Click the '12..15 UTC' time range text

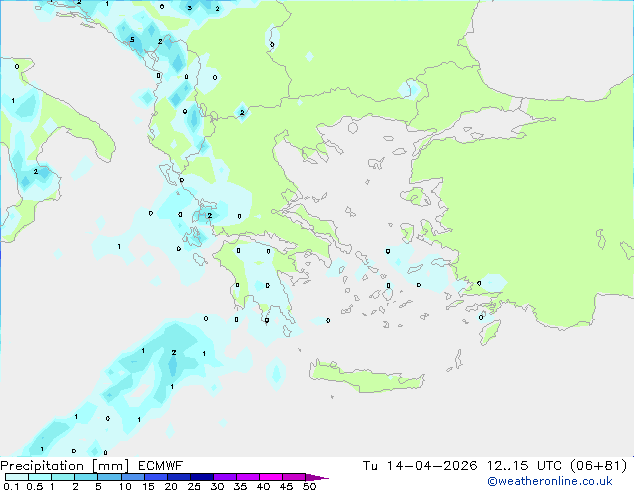[524, 466]
